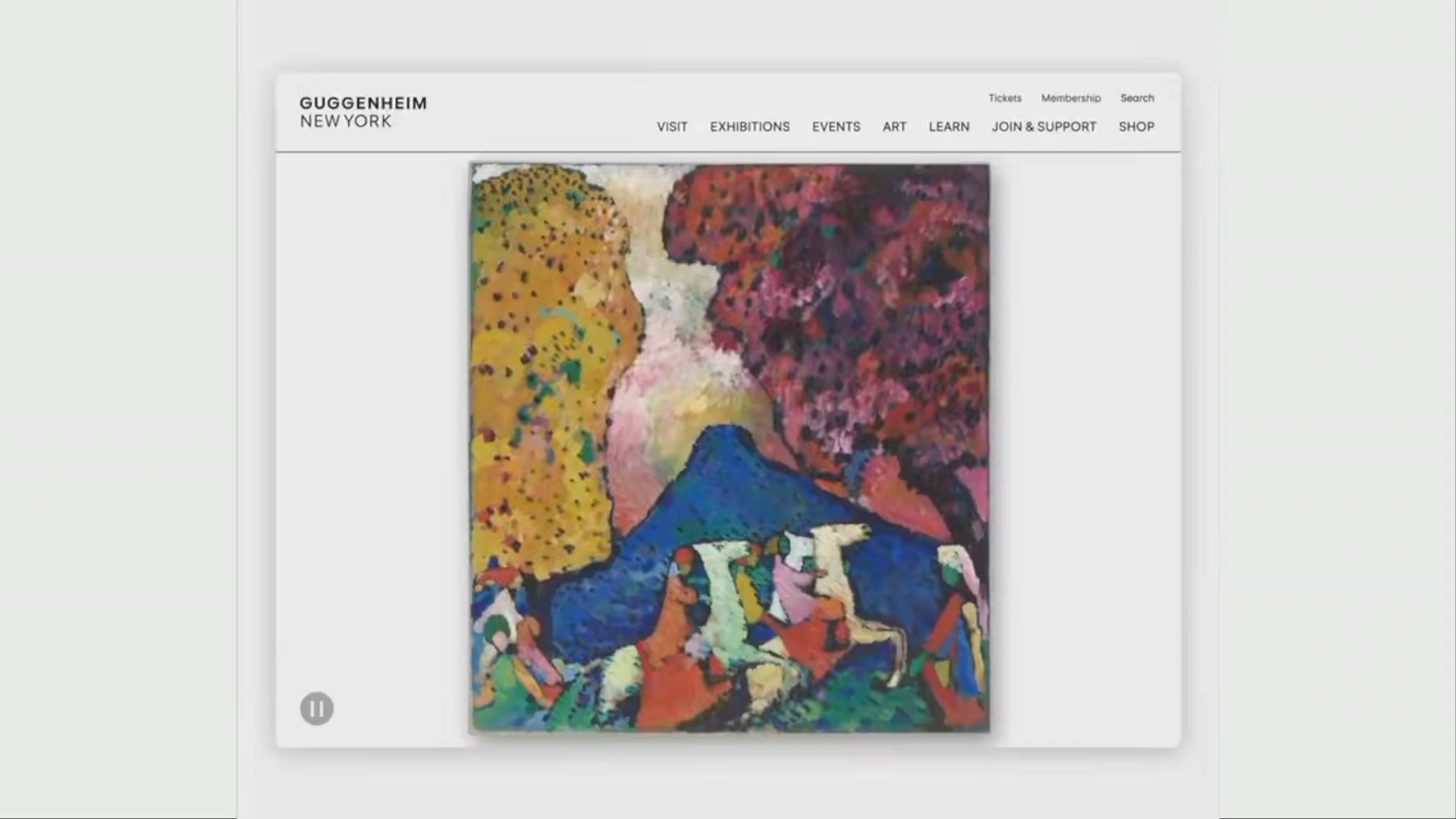This screenshot has height=819, width=1456.
Task: Open the VISIT menu
Action: [672, 127]
